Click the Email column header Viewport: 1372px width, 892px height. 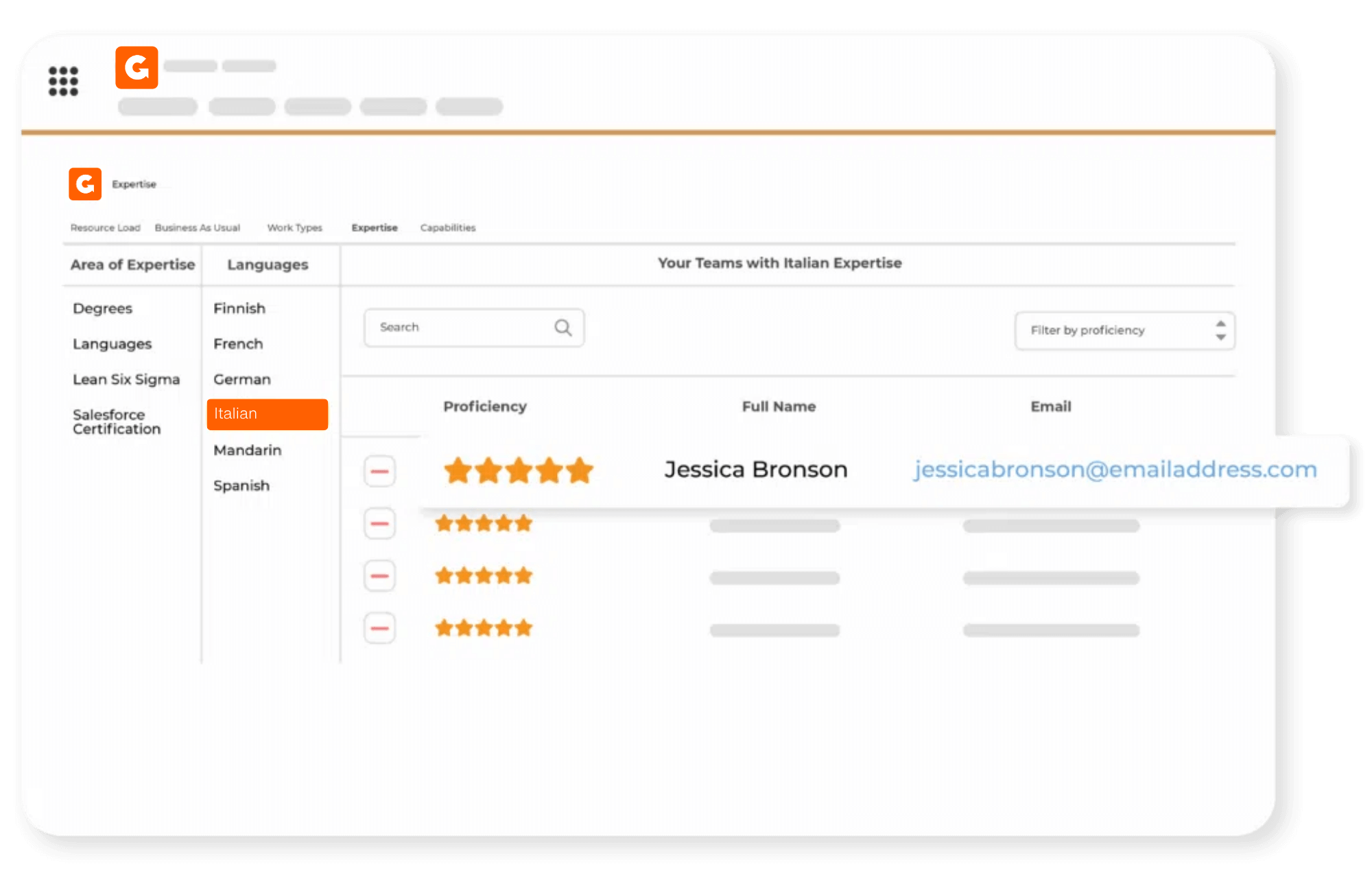[x=1051, y=407]
